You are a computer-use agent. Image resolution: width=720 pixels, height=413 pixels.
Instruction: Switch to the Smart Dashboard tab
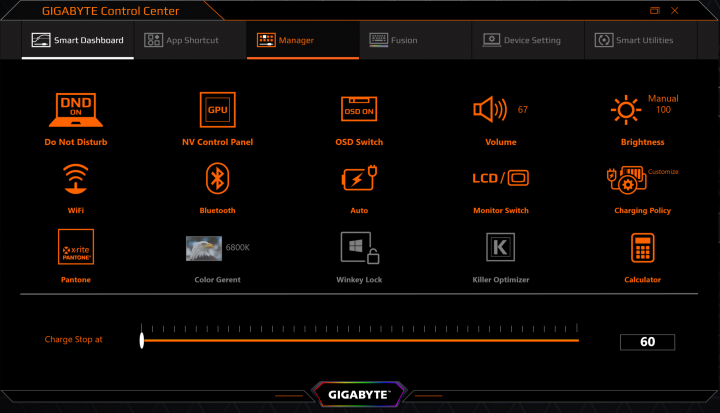tap(78, 40)
